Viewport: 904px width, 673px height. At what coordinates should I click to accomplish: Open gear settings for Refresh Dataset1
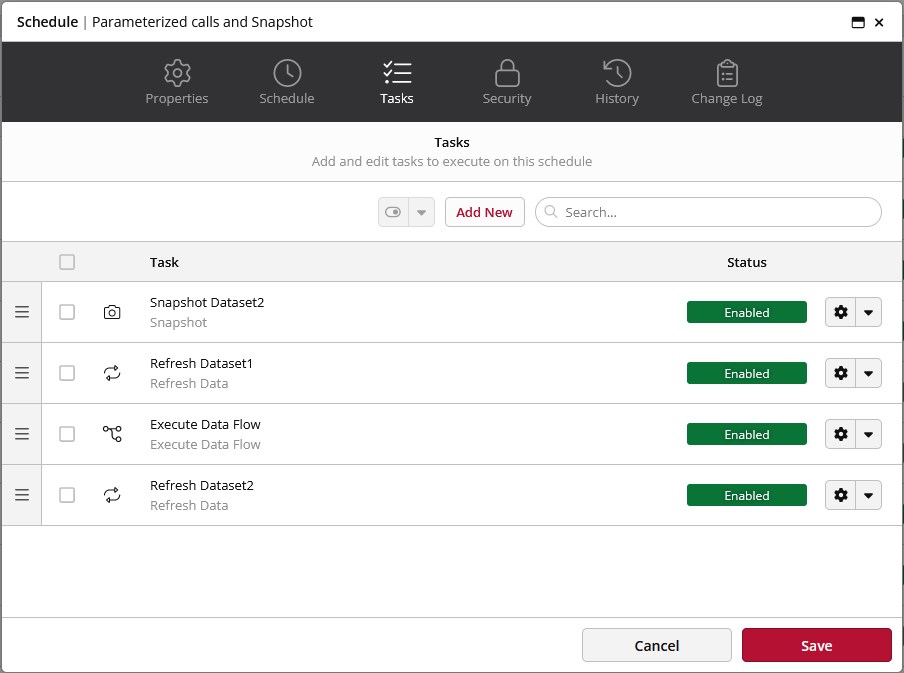click(x=841, y=373)
